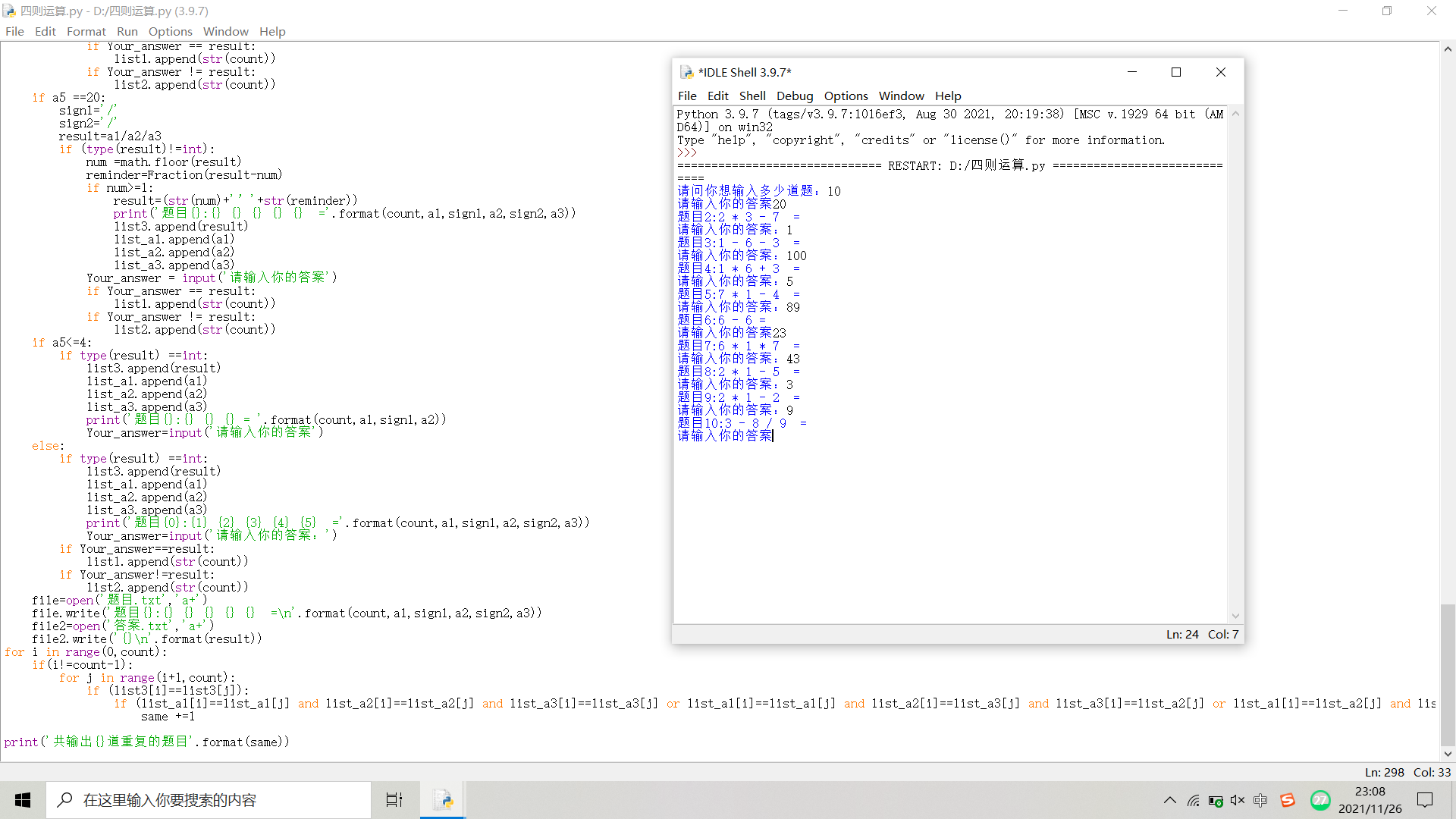This screenshot has height=819, width=1456.
Task: Open the Debug menu in IDLE Shell
Action: 794,96
